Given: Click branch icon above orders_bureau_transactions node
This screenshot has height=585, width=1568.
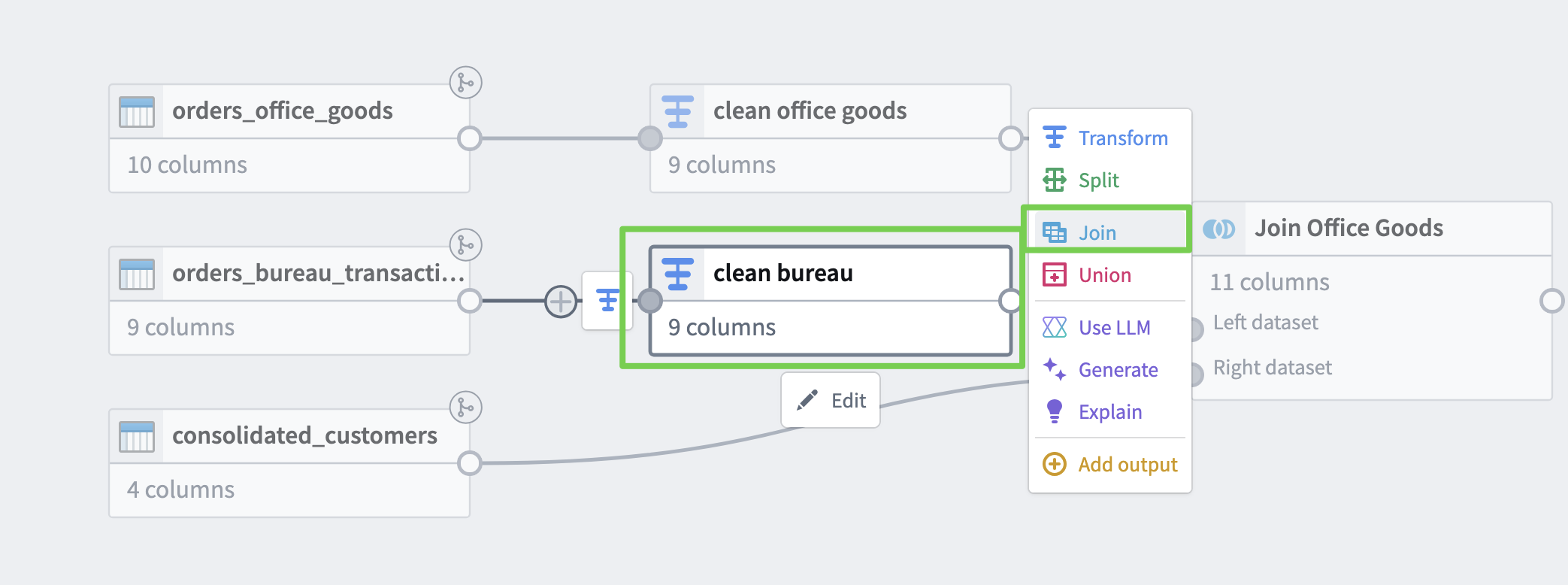Looking at the screenshot, I should click(x=465, y=245).
